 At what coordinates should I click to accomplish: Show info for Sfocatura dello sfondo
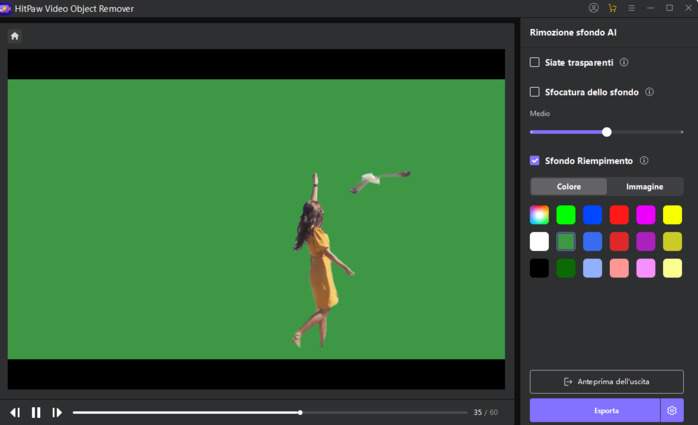point(649,92)
